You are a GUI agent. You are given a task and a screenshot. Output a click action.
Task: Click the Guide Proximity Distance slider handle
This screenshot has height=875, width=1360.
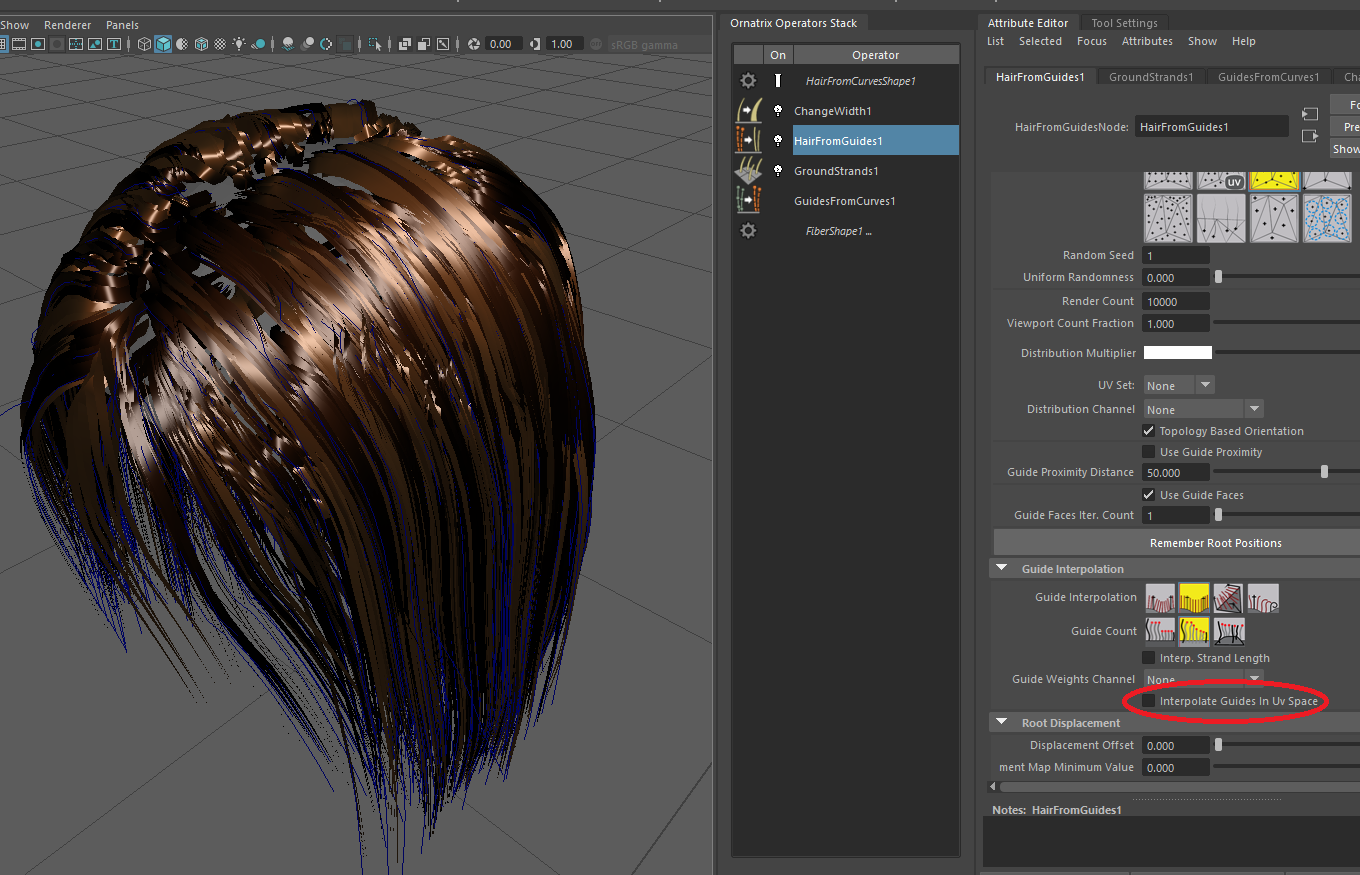[1324, 472]
